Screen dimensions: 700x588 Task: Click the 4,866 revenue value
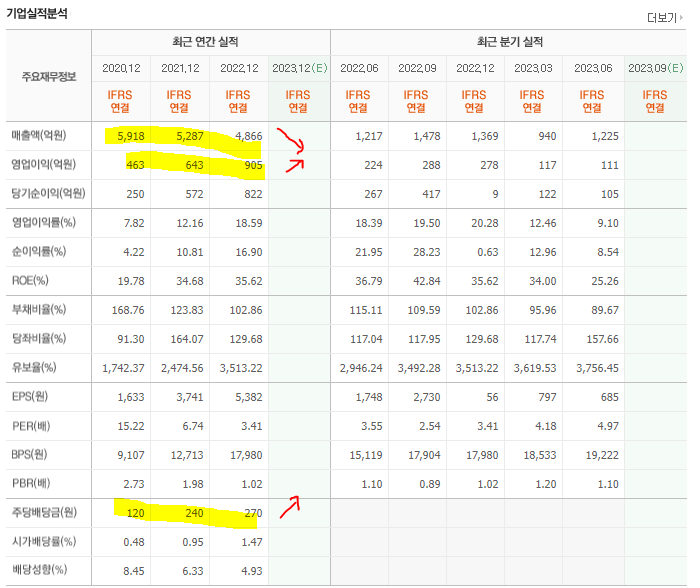(x=249, y=136)
